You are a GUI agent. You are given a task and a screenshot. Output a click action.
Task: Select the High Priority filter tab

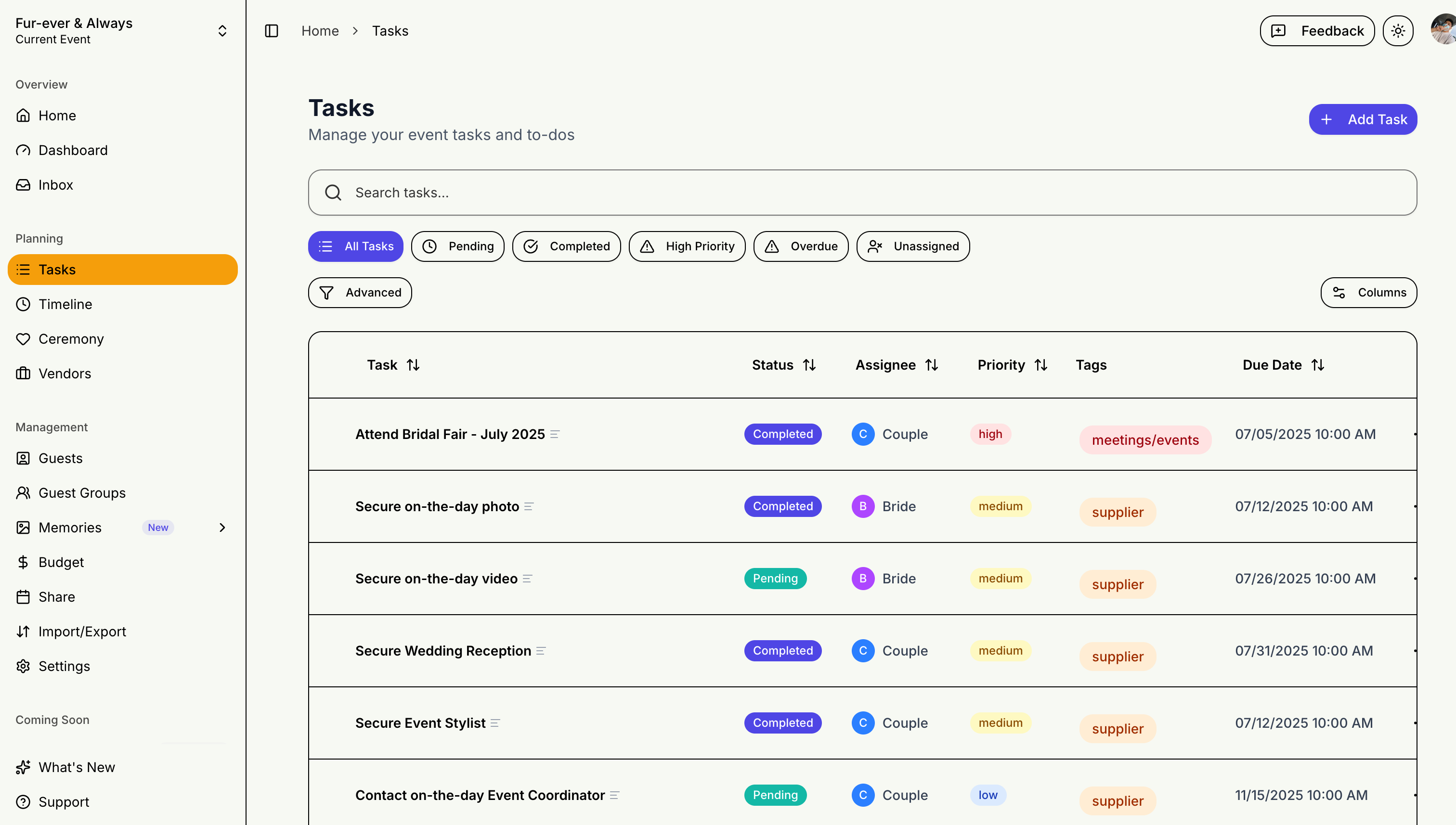687,246
